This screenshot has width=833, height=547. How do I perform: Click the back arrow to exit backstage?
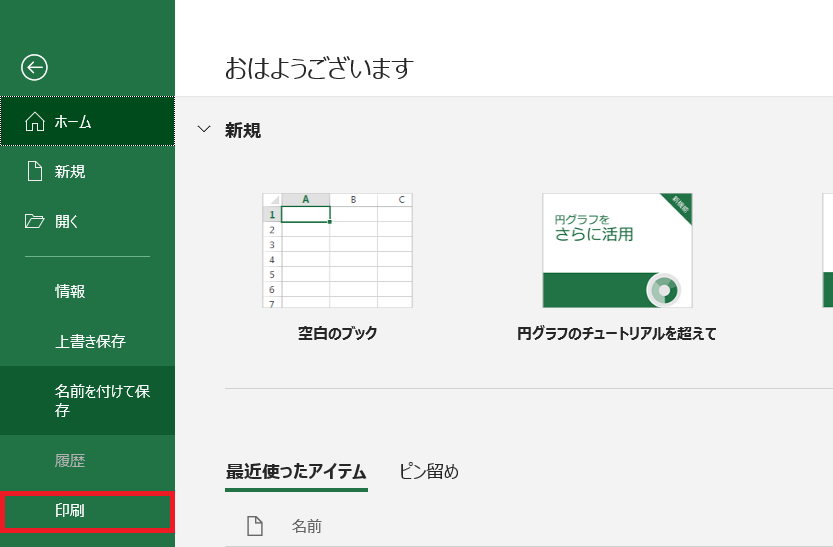point(34,67)
